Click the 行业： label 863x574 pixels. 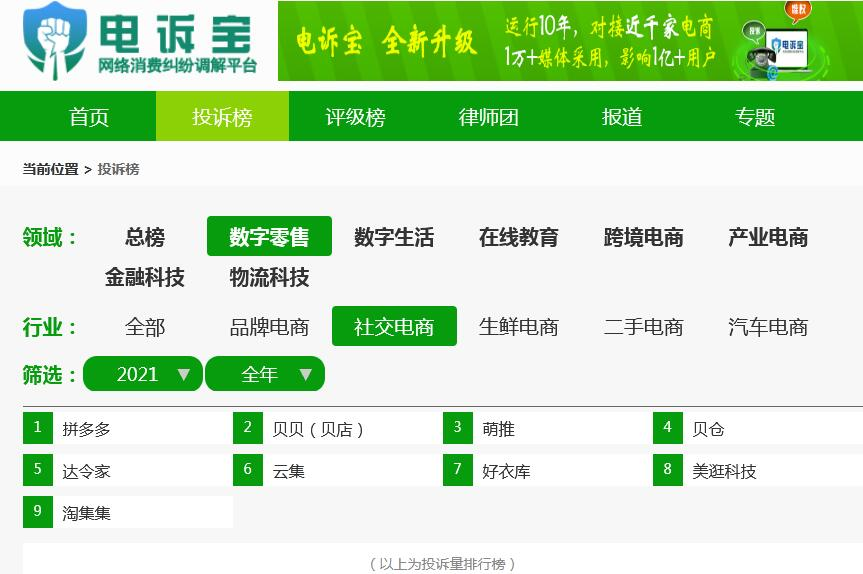50,327
